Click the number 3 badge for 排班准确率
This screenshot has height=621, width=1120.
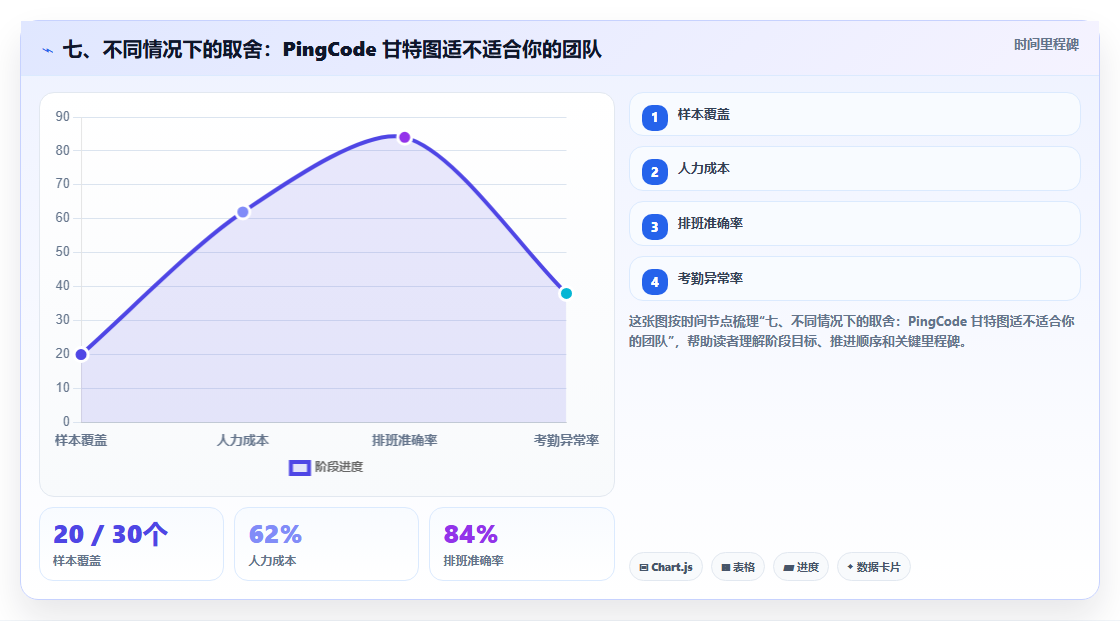[654, 227]
